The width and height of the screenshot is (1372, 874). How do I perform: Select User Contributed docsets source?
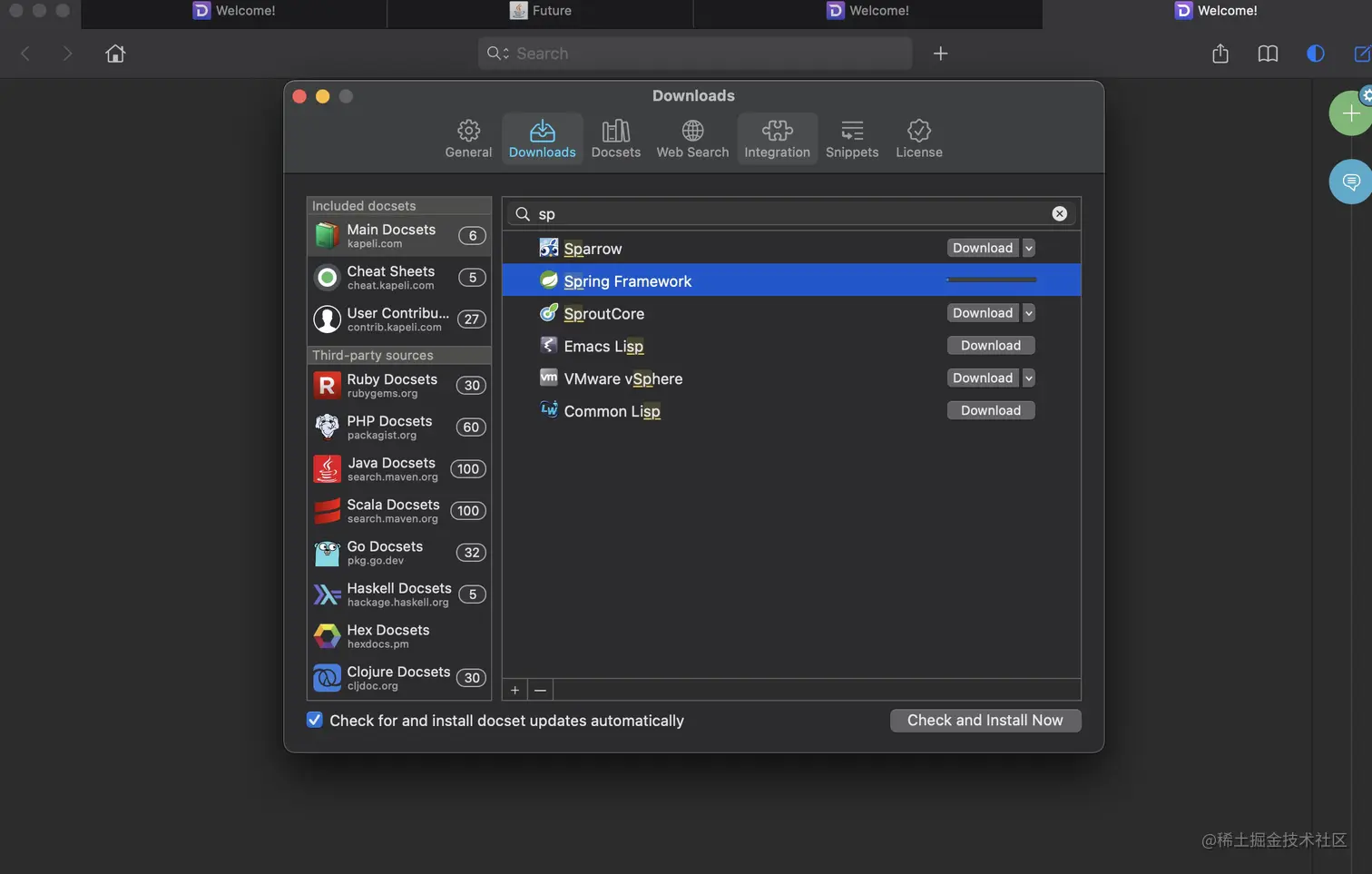pos(399,319)
